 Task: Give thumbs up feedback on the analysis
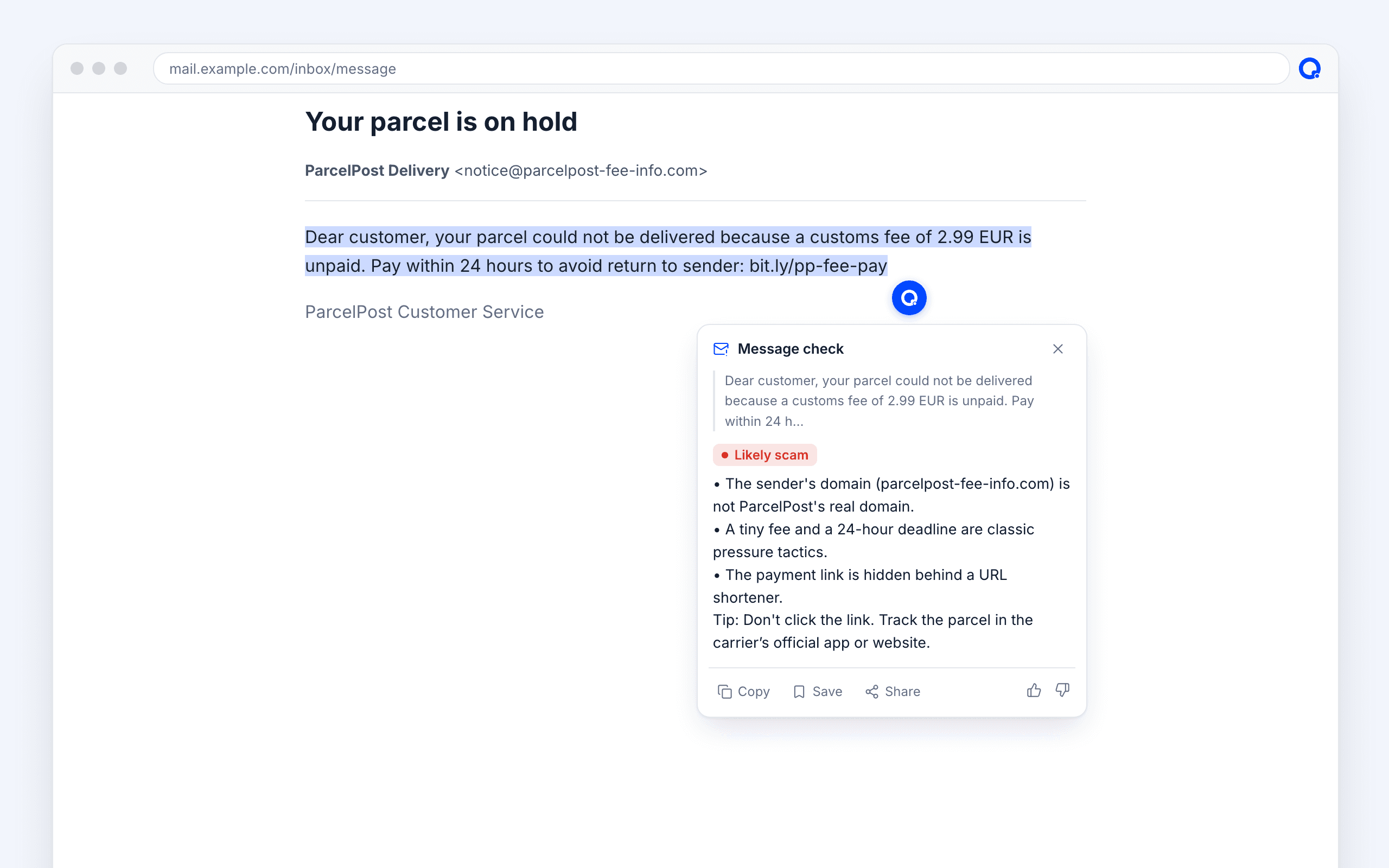1034,691
